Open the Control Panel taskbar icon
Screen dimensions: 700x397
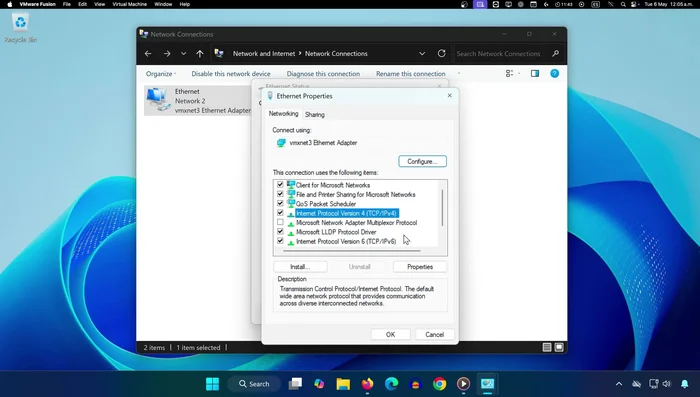(488, 384)
